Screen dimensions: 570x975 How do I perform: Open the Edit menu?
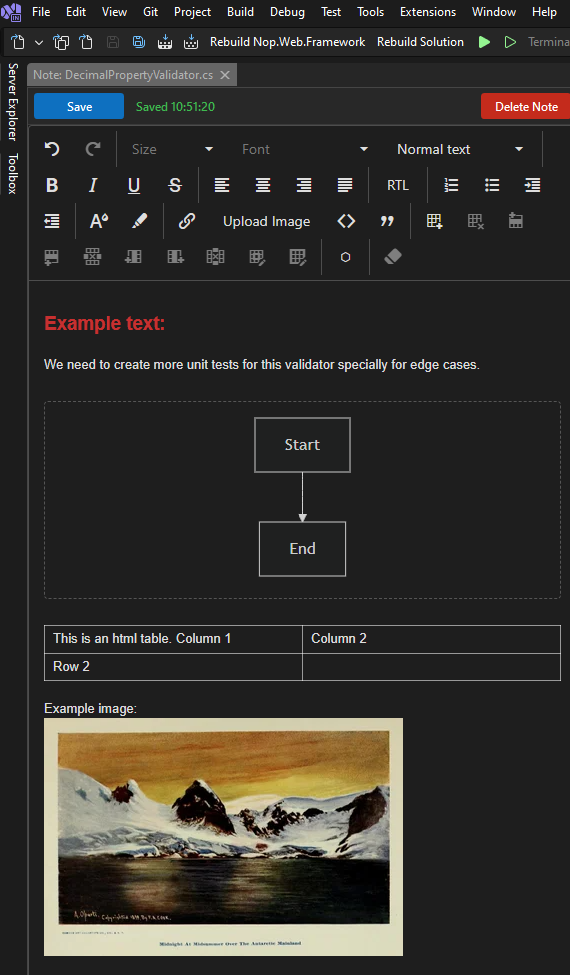click(76, 12)
